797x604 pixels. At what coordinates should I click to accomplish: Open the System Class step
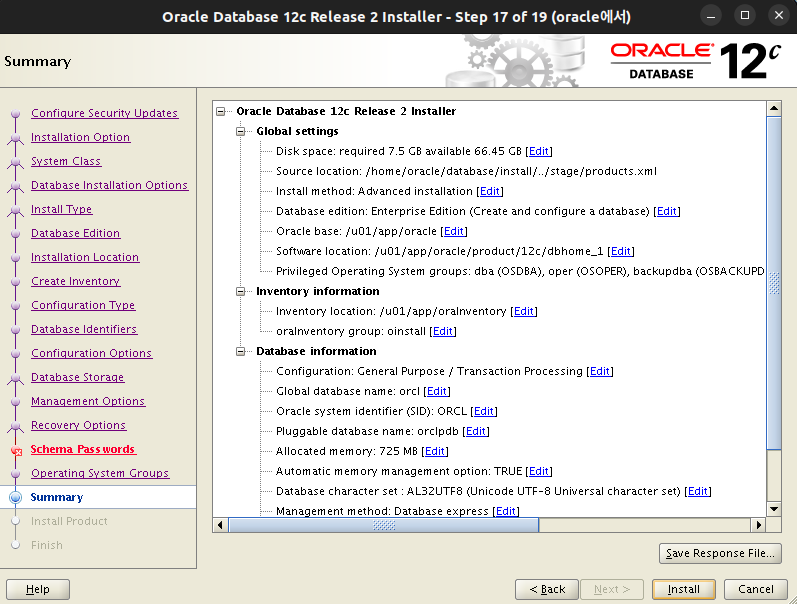pyautogui.click(x=66, y=161)
